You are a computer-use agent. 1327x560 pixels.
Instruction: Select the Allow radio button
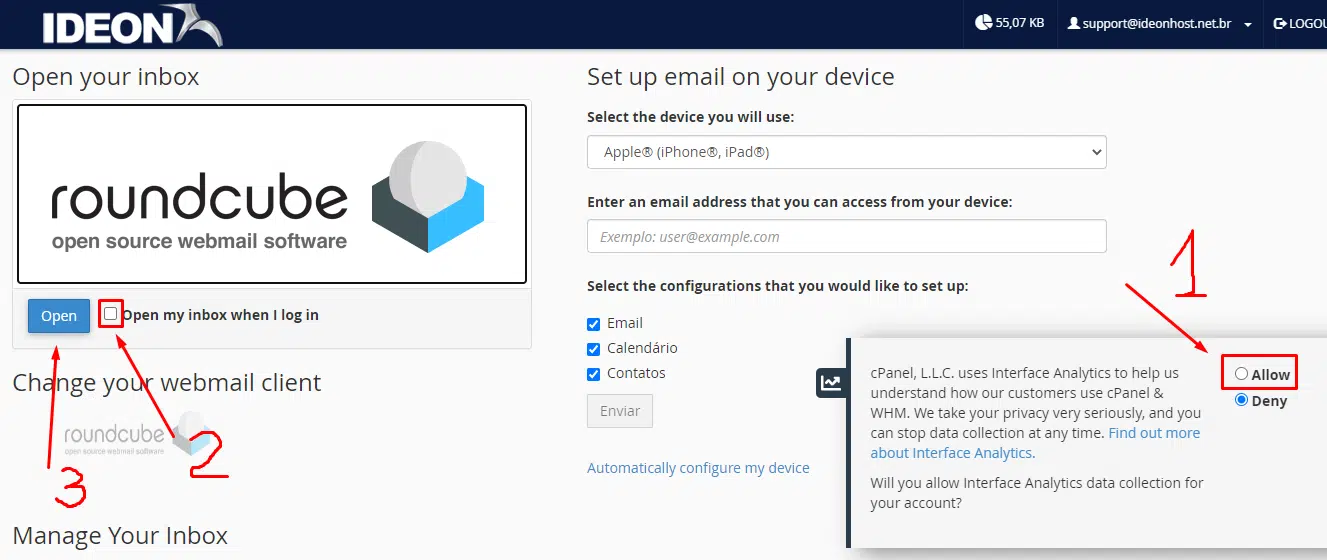point(1241,374)
